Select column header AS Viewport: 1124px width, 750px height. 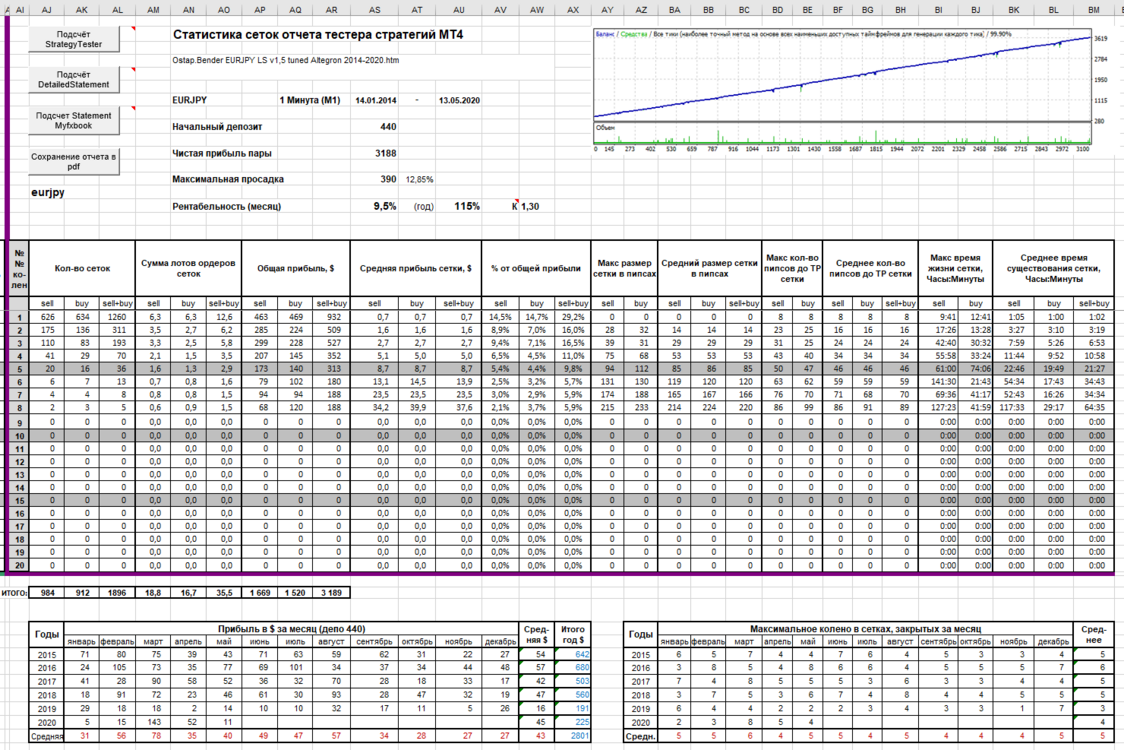coord(375,10)
